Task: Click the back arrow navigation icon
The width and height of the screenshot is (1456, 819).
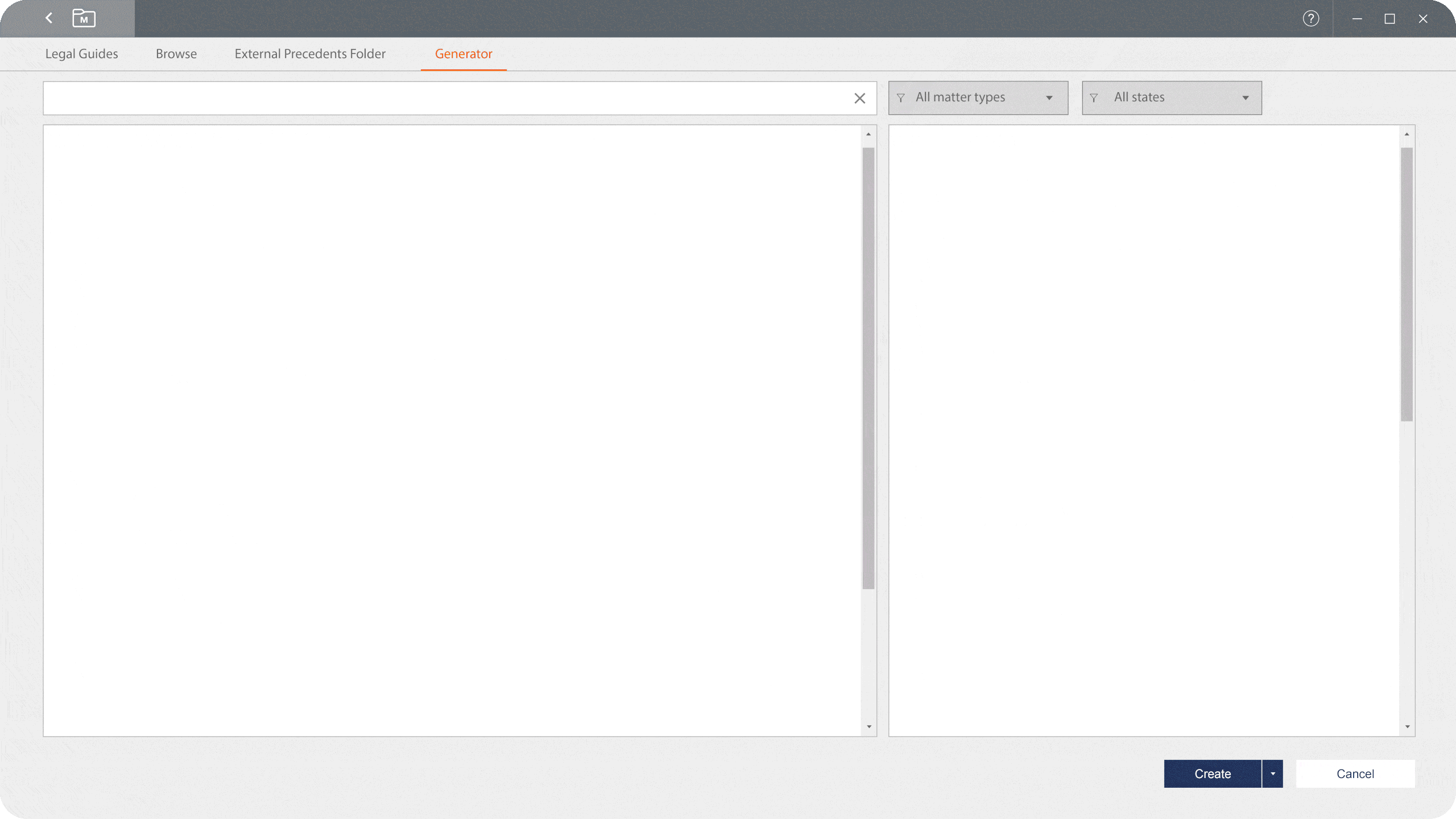Action: tap(48, 18)
